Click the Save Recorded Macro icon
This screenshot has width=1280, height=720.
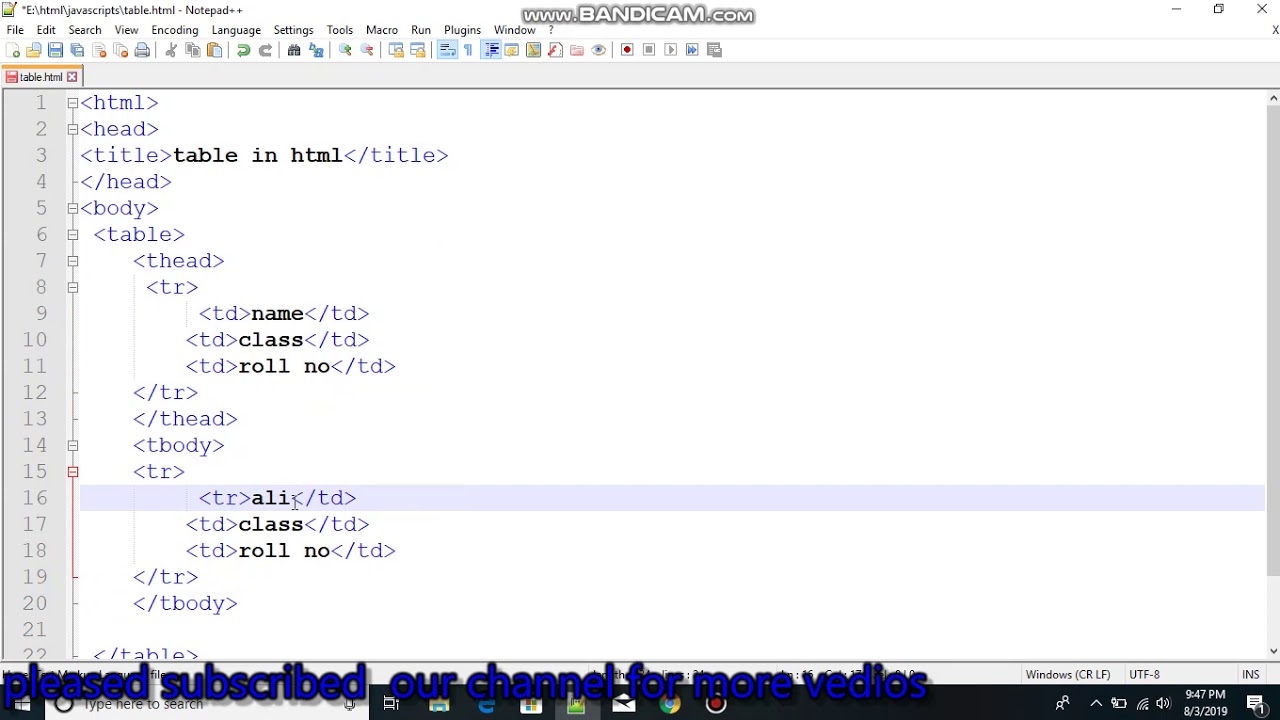tap(714, 50)
